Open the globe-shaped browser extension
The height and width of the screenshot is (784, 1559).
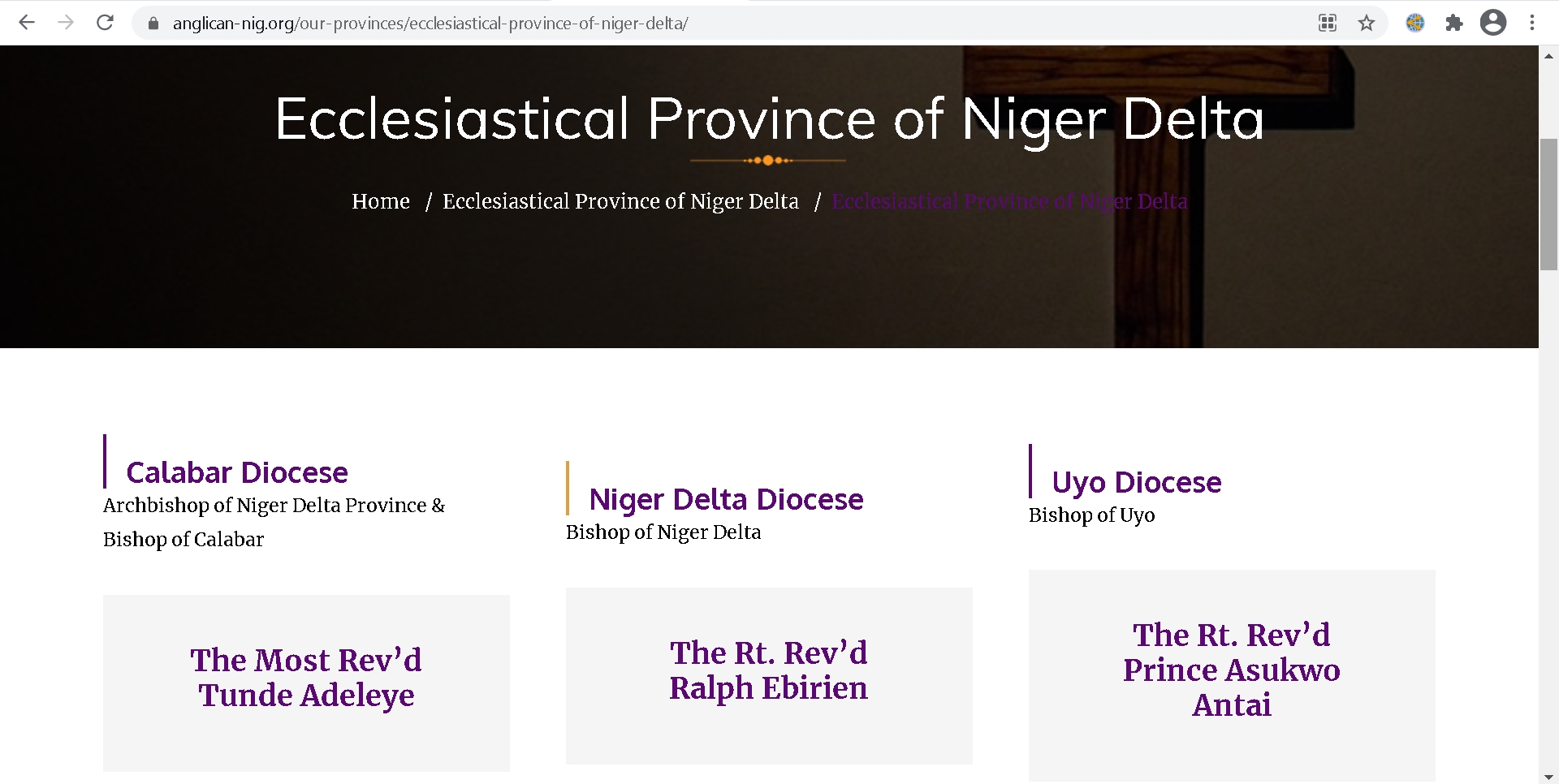[1415, 23]
